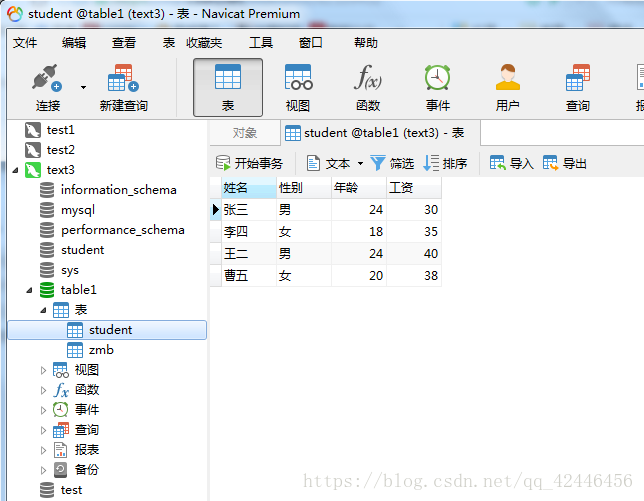This screenshot has height=501, width=644.
Task: Select the zmb table in the tree
Action: (x=101, y=350)
